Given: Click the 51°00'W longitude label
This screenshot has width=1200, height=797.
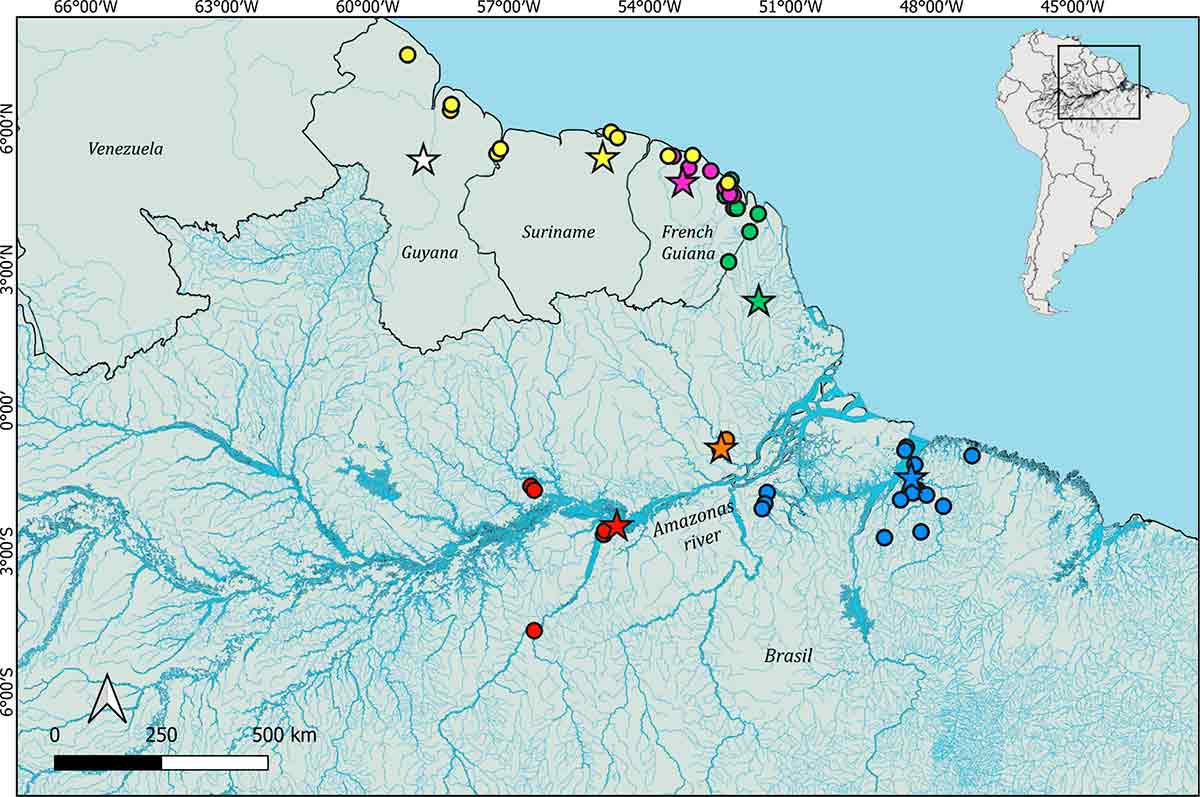Looking at the screenshot, I should point(793,9).
